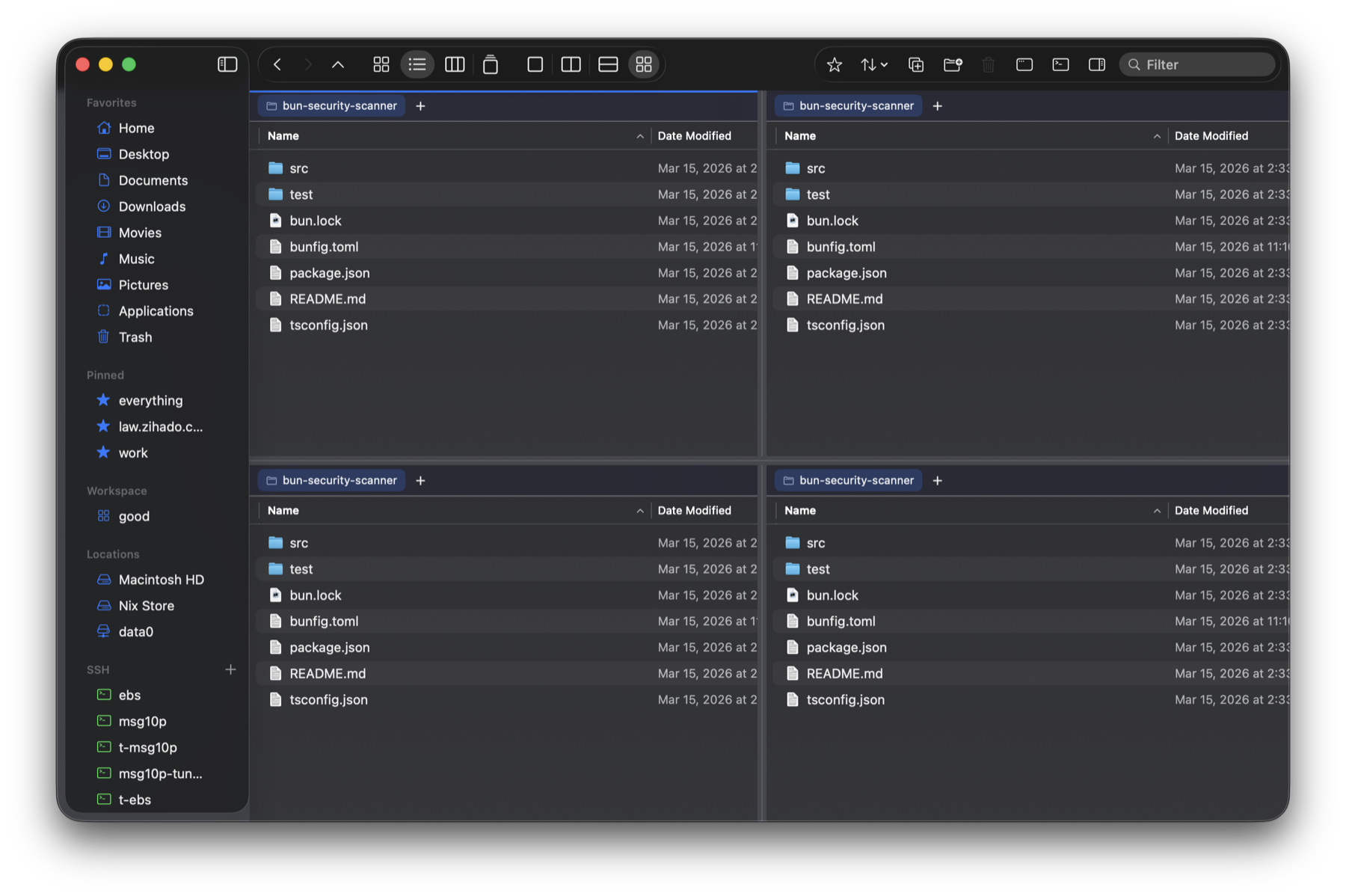Select four-pane grid layout
Screen dimensions: 1346x896
click(644, 64)
